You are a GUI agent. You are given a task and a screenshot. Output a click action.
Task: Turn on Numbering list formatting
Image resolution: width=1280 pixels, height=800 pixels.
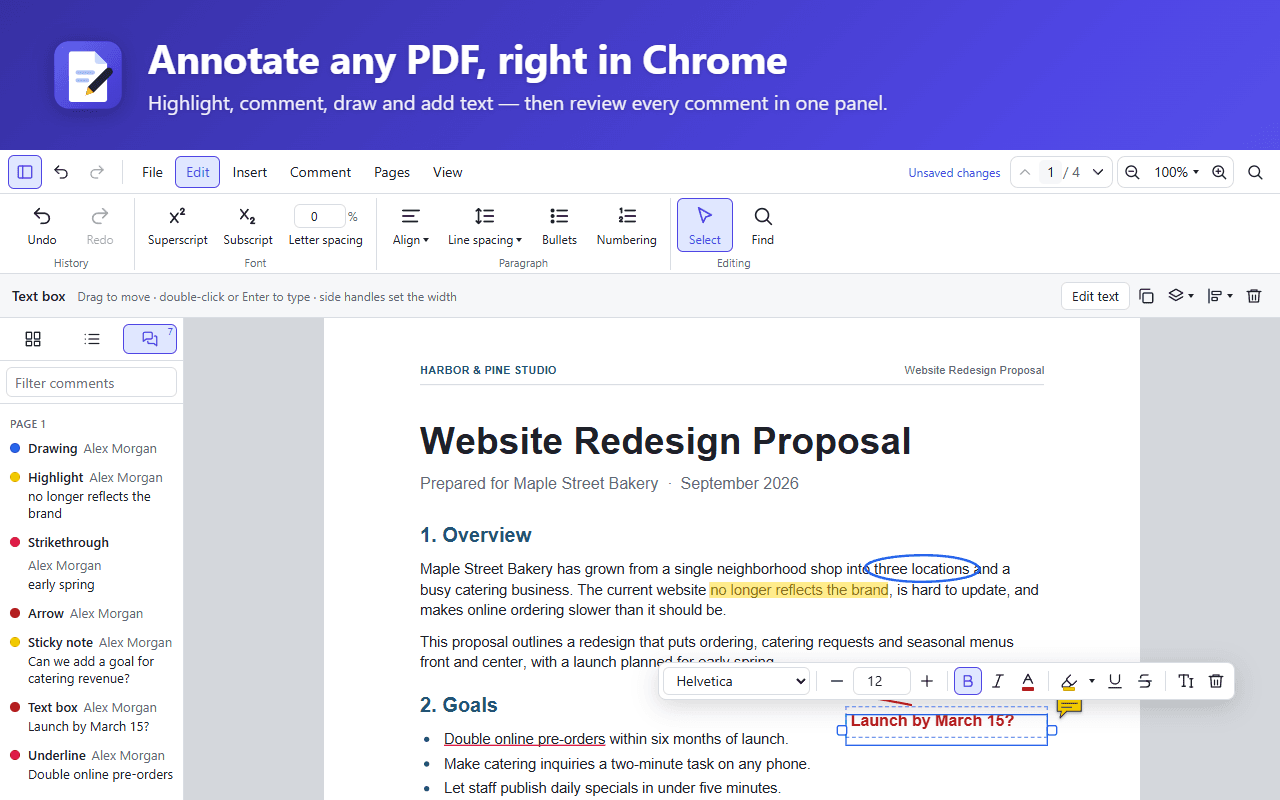(x=627, y=225)
